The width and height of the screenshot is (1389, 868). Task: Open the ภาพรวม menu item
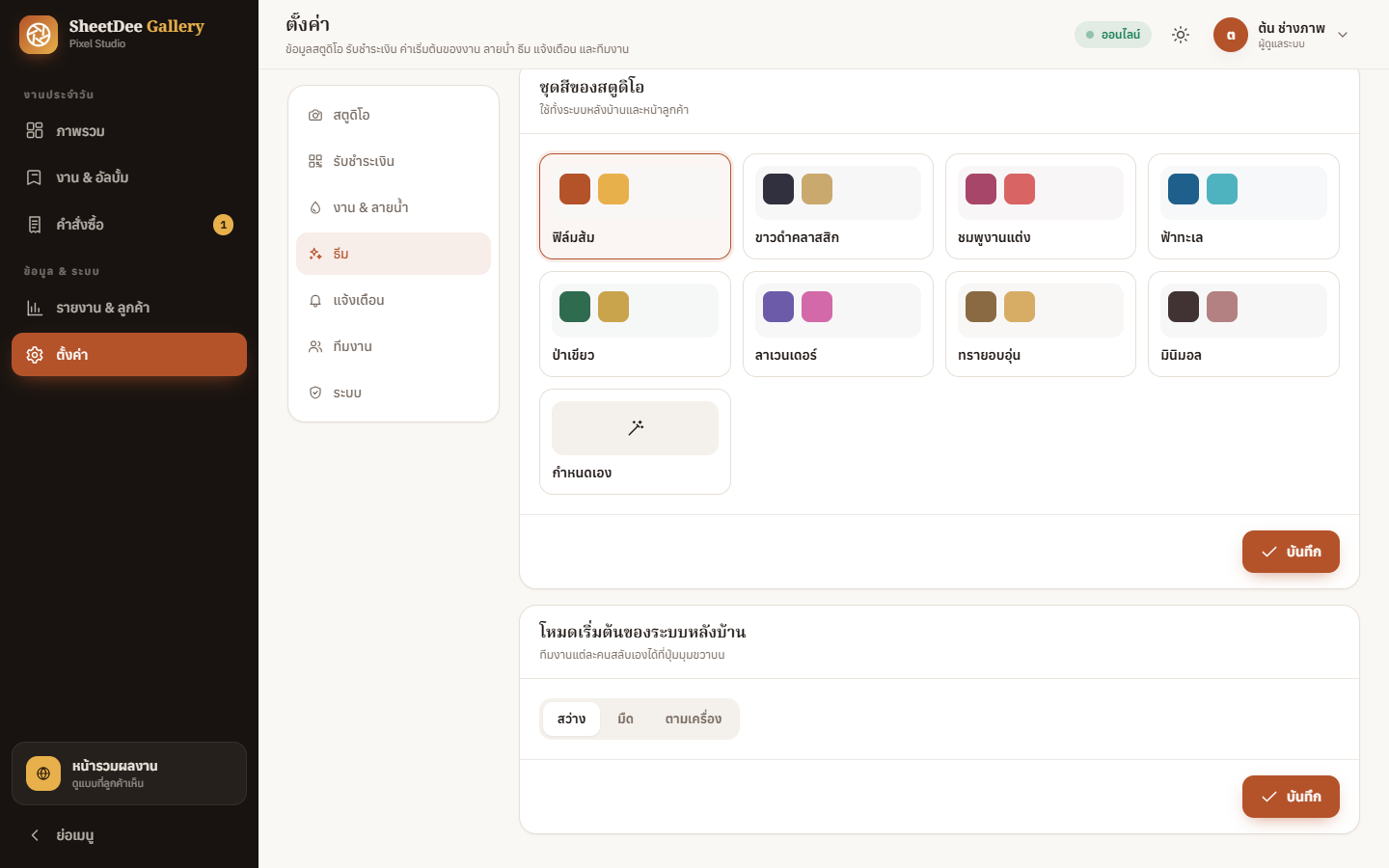[x=129, y=130]
